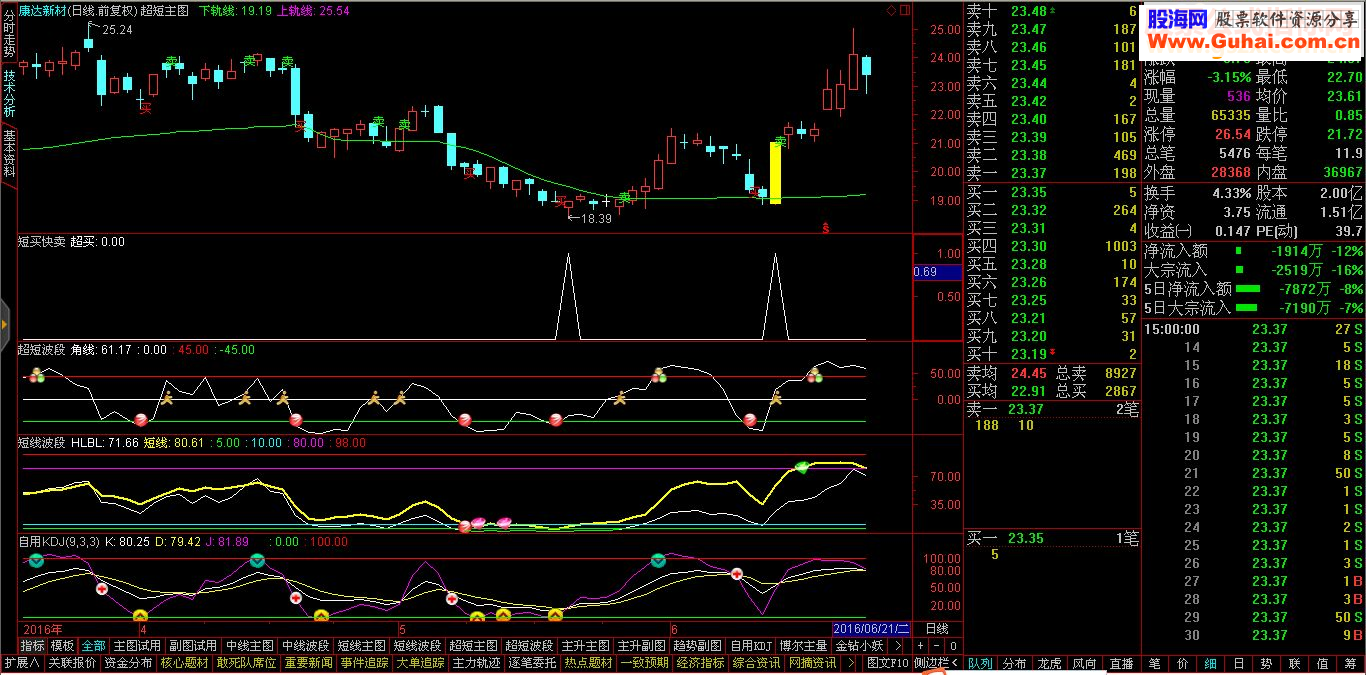Apply the 自用KDJ template
The image size is (1366, 675).
pyautogui.click(x=751, y=645)
